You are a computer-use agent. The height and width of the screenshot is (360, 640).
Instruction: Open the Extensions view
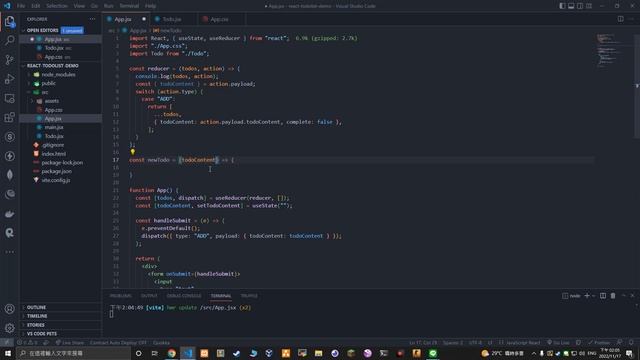10,118
